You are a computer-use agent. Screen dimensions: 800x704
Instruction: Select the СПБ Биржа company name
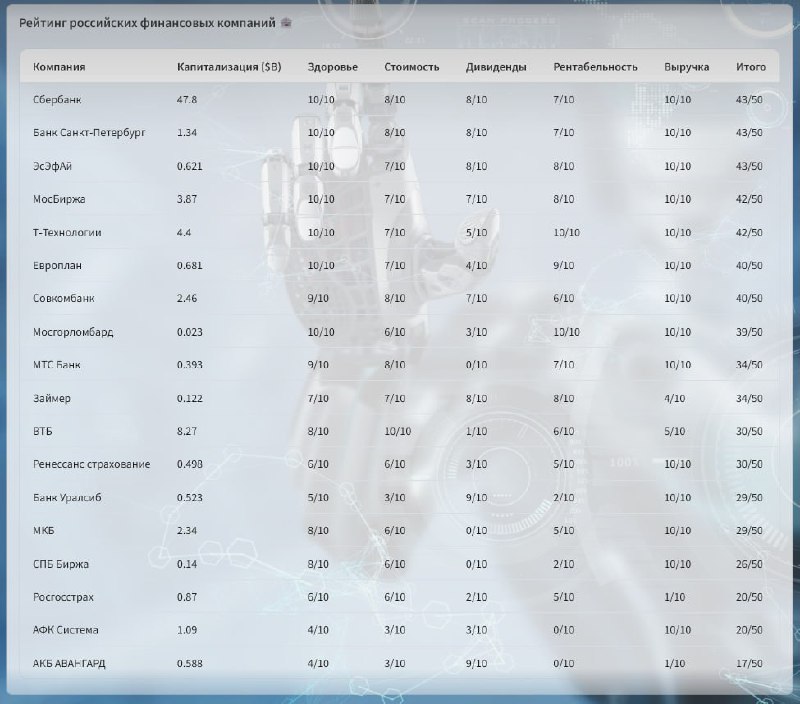click(x=61, y=564)
